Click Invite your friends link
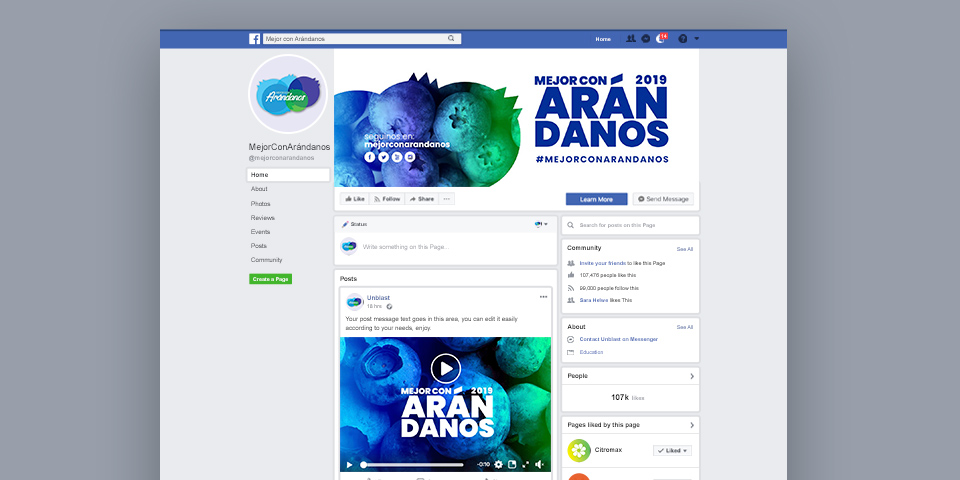 click(x=602, y=263)
